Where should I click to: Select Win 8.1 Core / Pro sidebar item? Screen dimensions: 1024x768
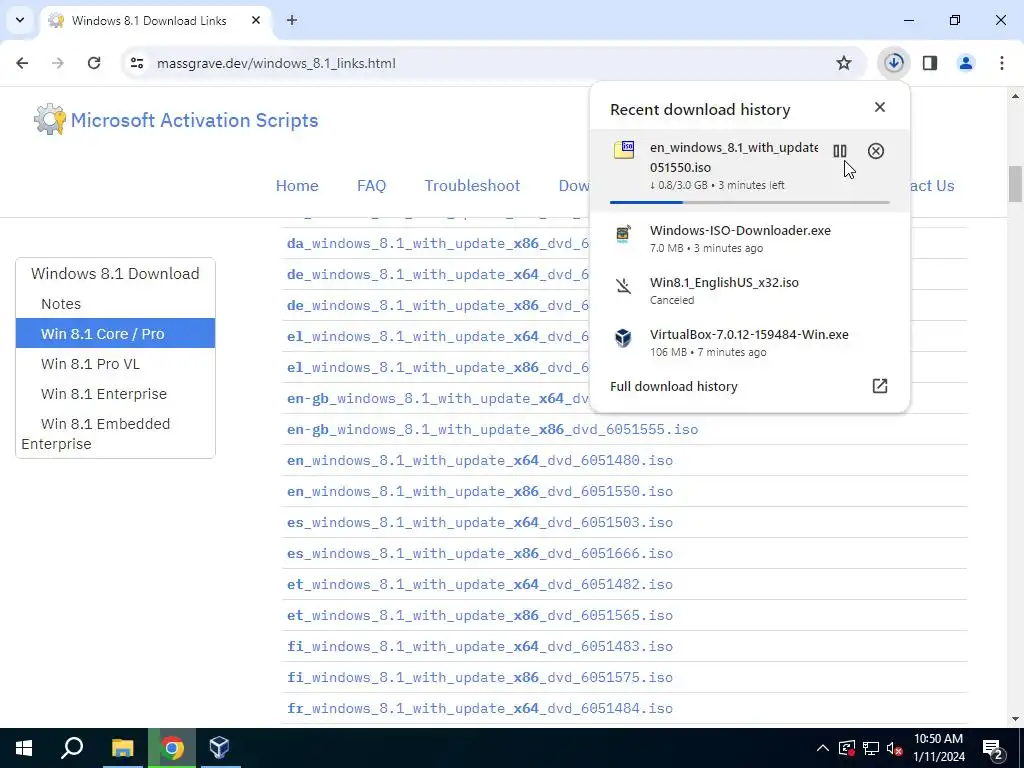point(115,333)
